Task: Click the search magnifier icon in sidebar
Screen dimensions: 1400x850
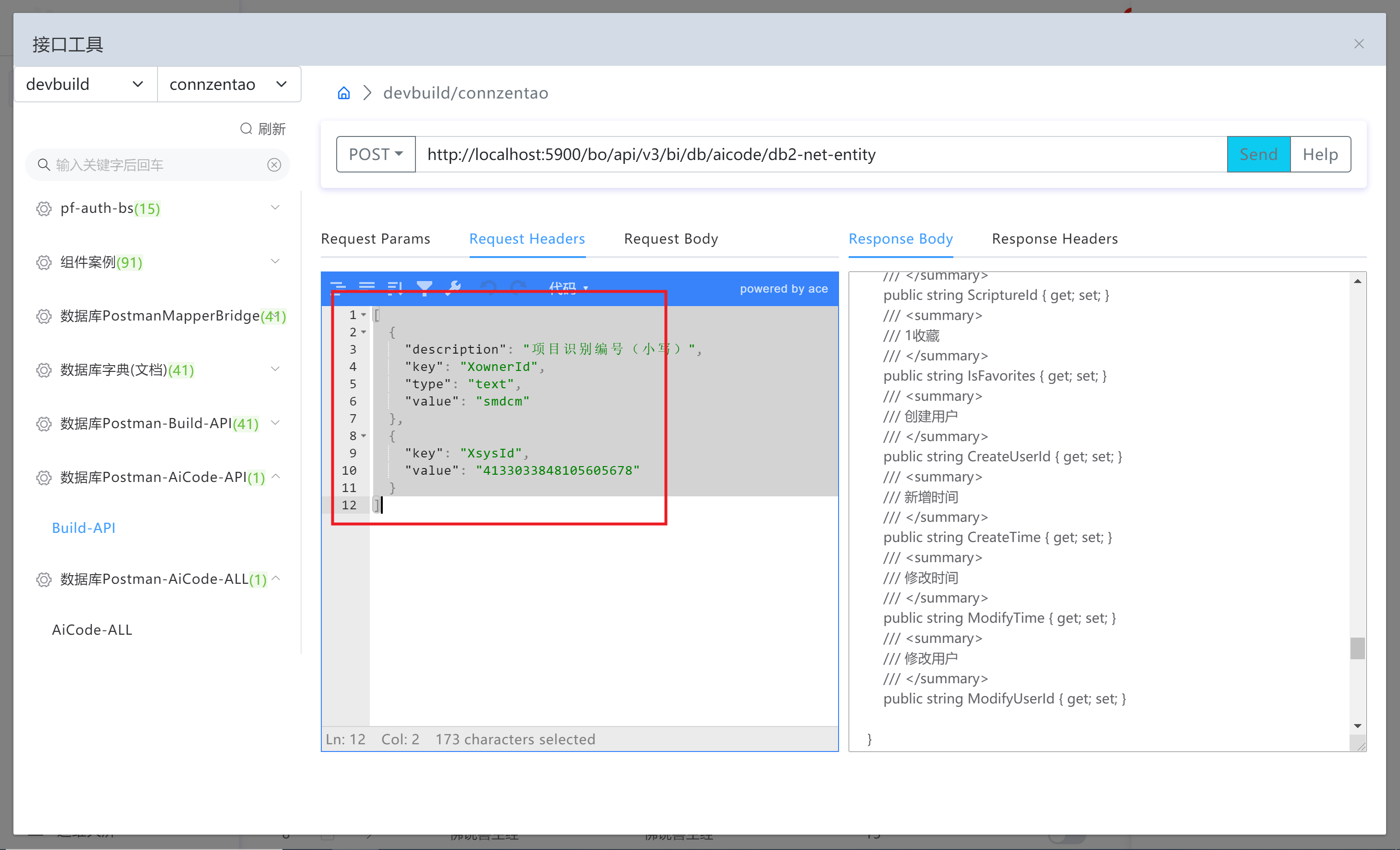Action: 44,165
